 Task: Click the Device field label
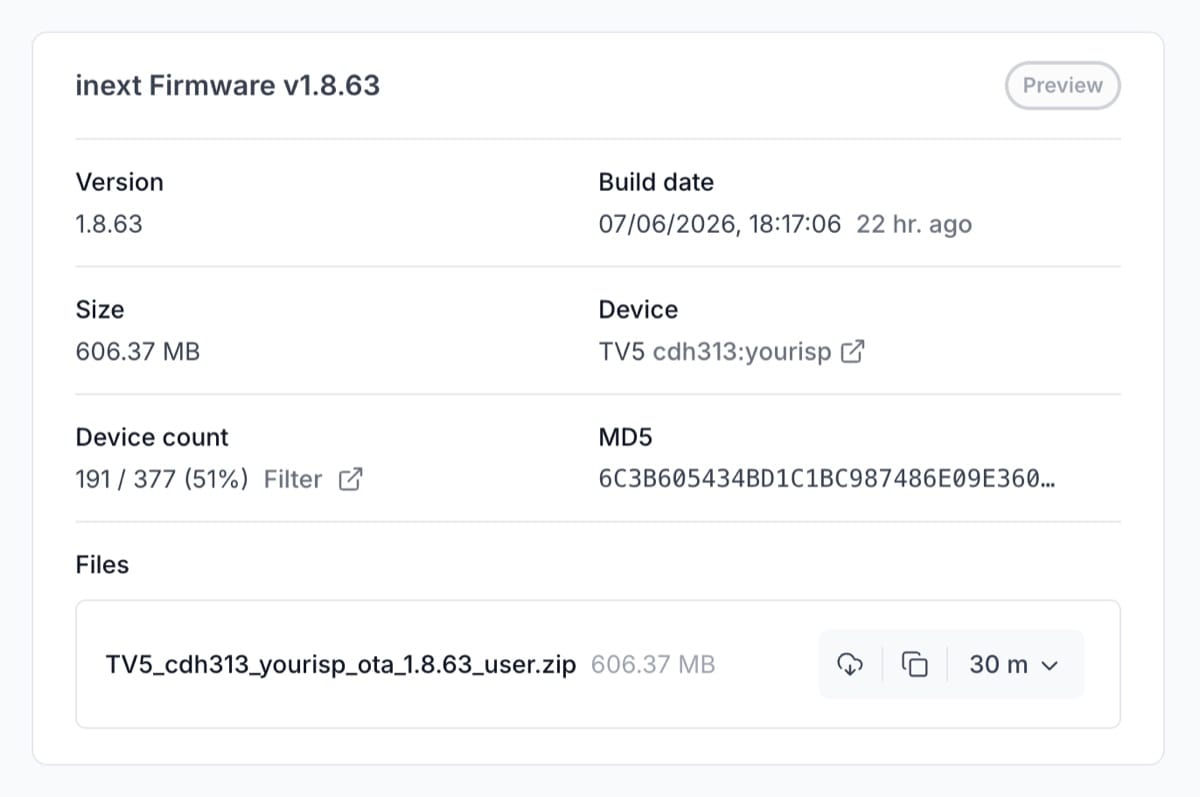point(638,310)
